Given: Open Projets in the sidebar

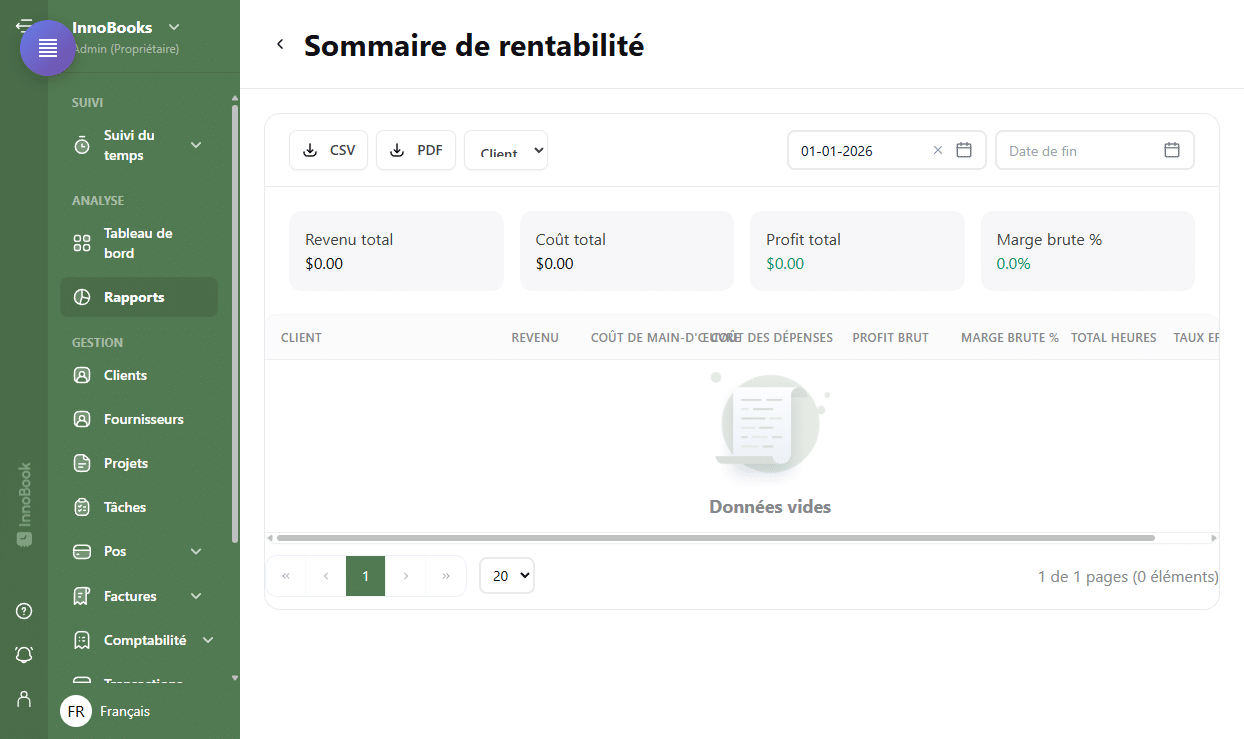Looking at the screenshot, I should point(139,463).
